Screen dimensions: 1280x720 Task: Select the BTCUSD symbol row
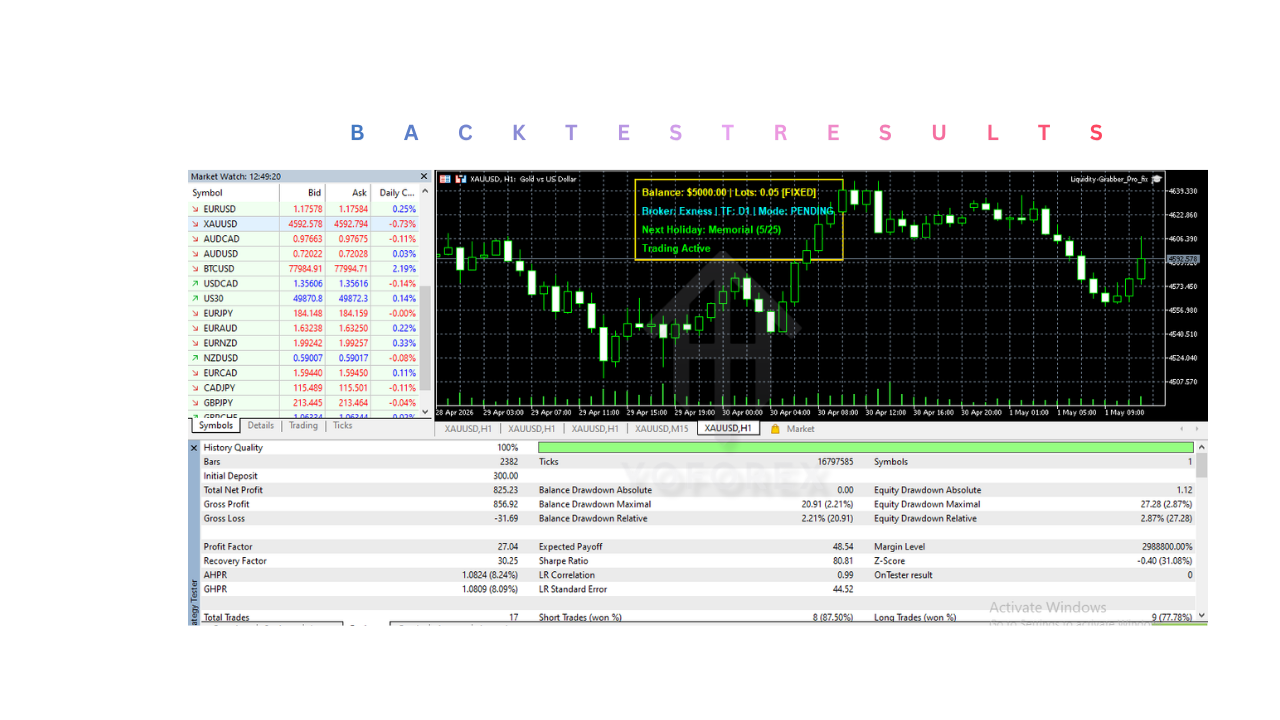coord(304,269)
